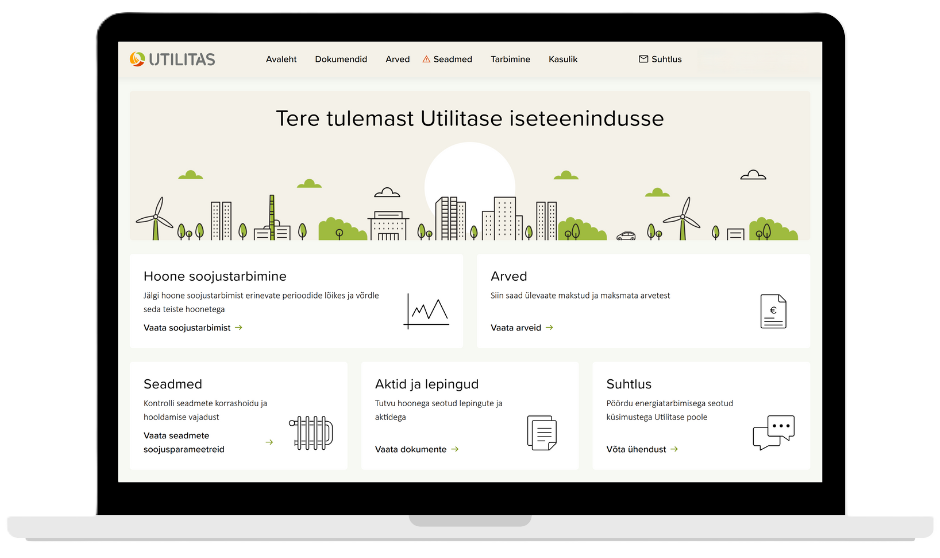Screen dimensions: 940x558
Task: Click the Utilitas logo icon
Action: (137, 59)
